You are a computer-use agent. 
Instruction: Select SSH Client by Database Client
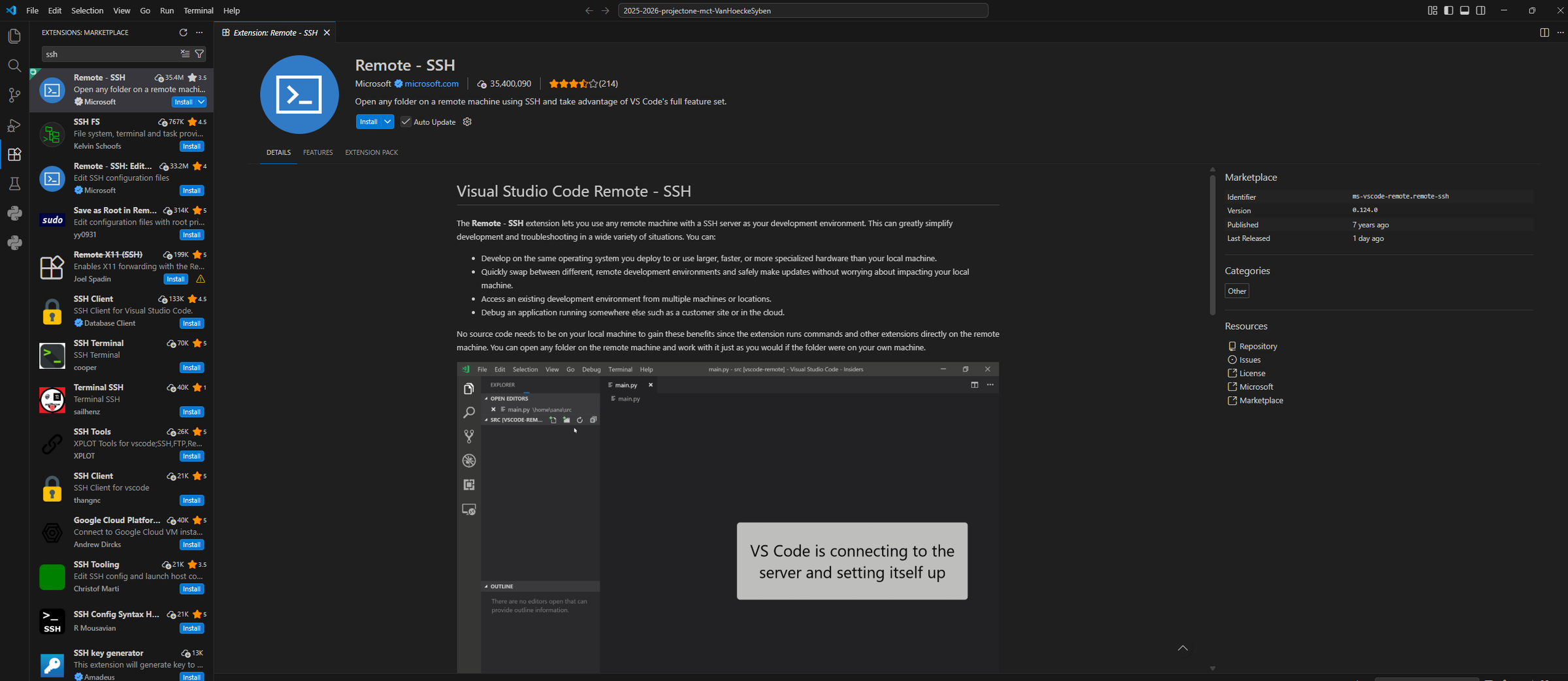pyautogui.click(x=122, y=311)
